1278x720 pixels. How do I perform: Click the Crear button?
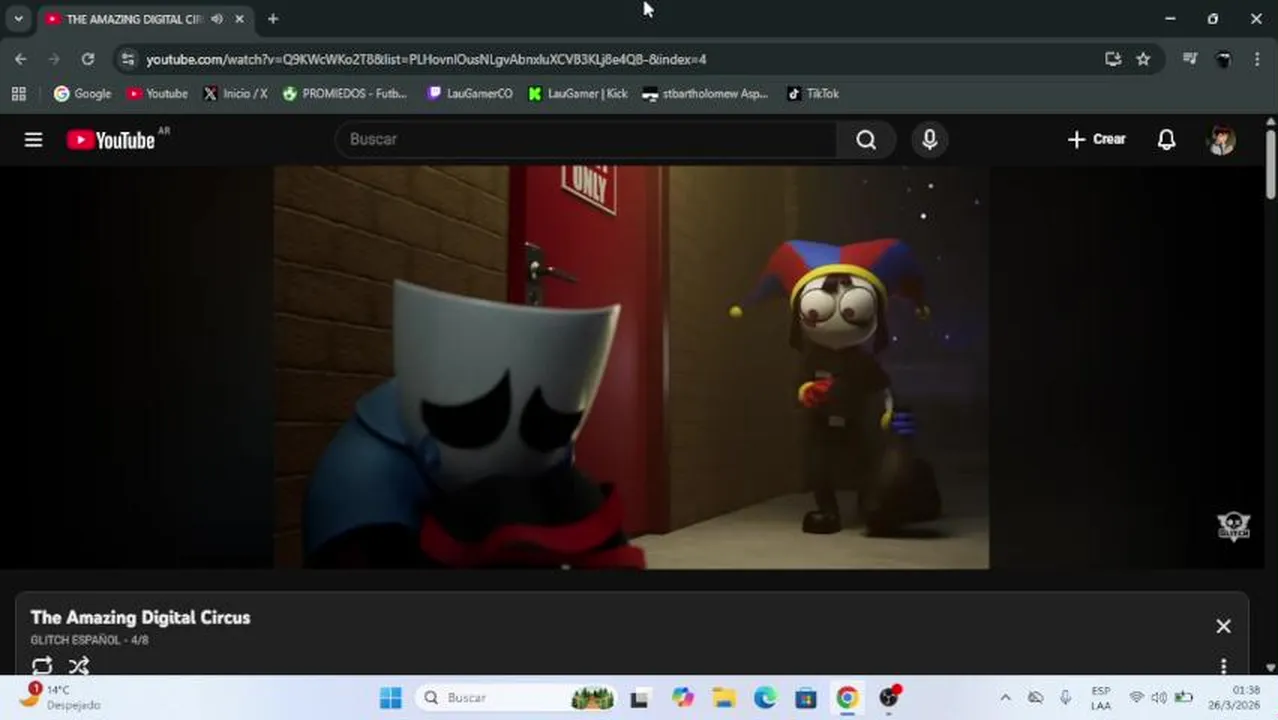pos(1096,140)
